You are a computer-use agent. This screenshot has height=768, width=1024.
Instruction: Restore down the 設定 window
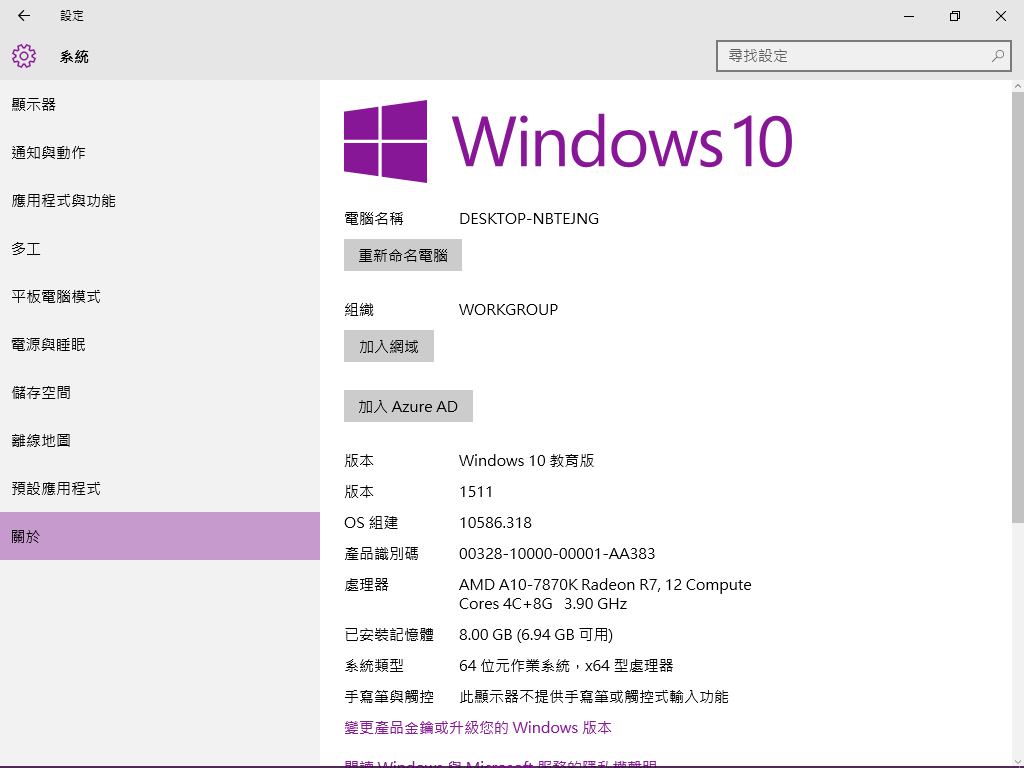coord(955,16)
